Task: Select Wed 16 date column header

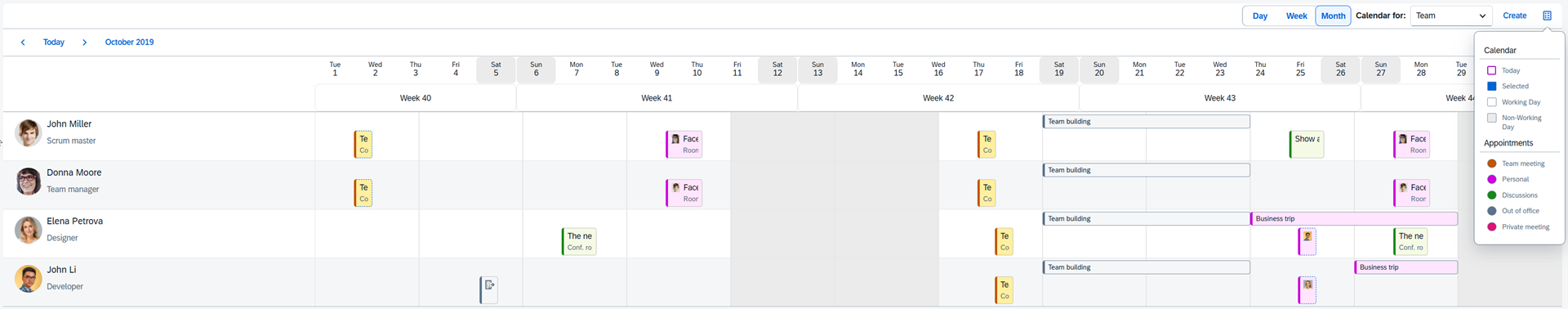Action: (938, 69)
